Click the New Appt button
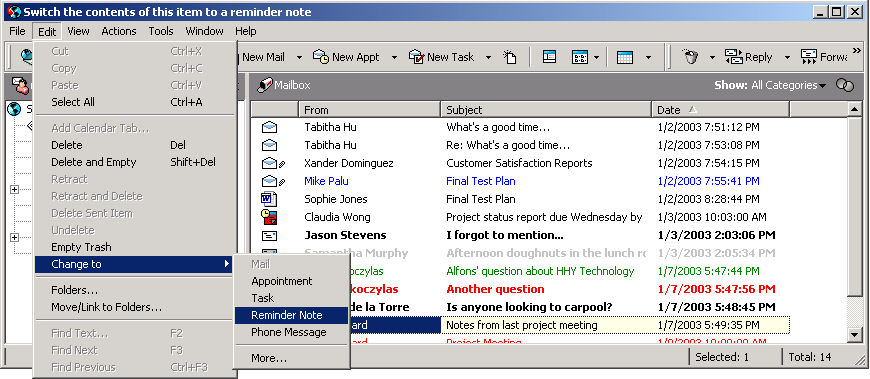The height and width of the screenshot is (379, 870). coord(347,57)
